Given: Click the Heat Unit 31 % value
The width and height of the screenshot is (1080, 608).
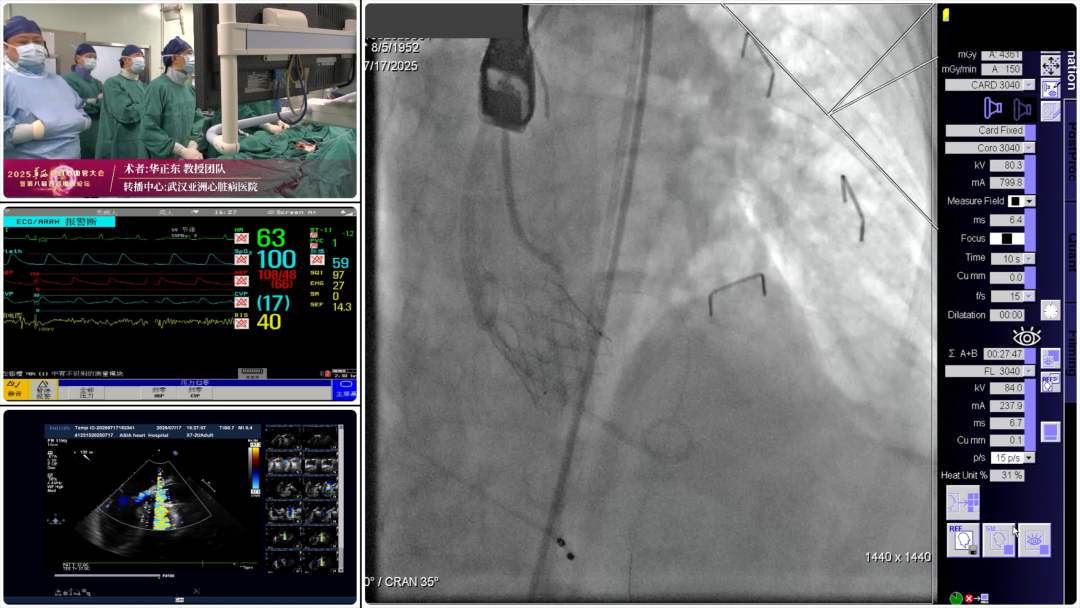Looking at the screenshot, I should point(1006,475).
